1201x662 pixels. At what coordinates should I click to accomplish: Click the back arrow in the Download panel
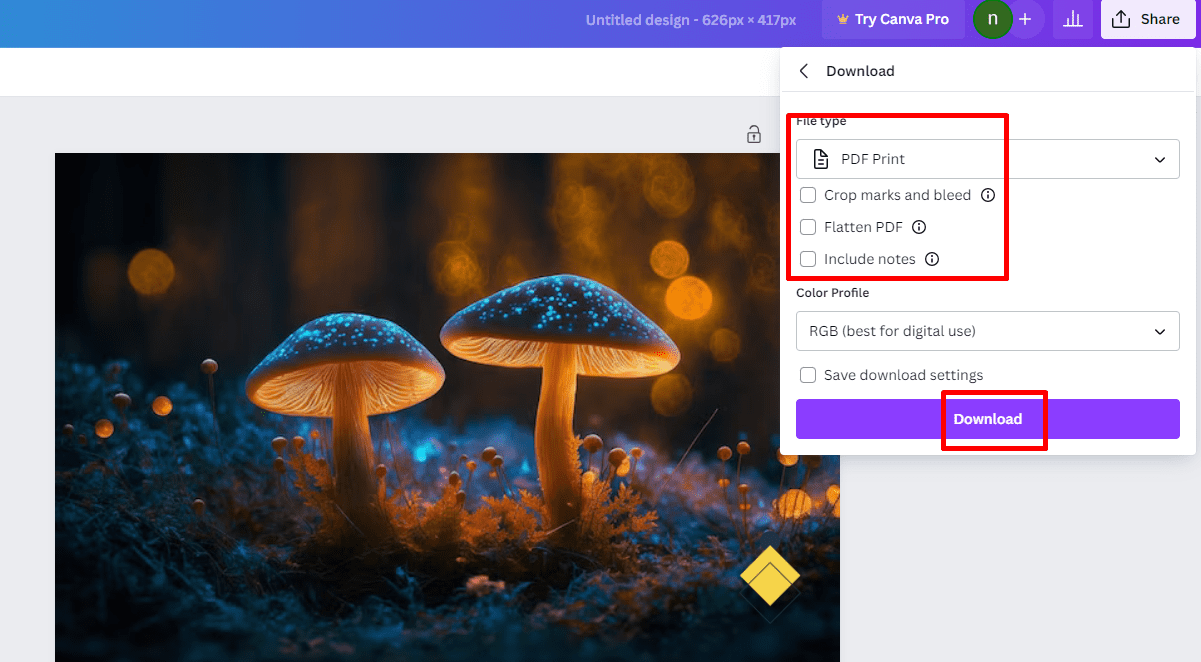(804, 70)
